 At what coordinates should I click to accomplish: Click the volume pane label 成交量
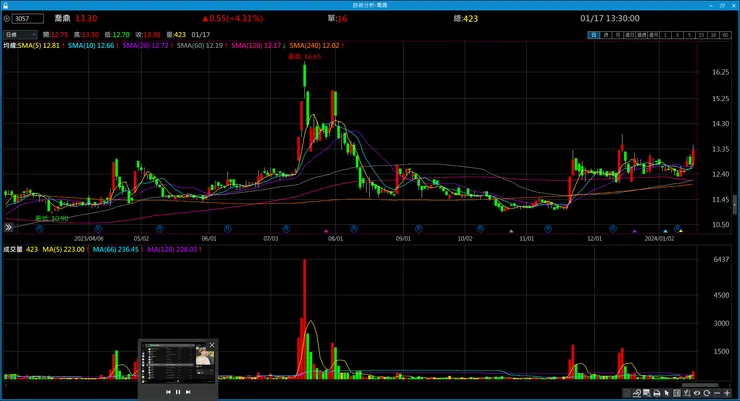(x=13, y=250)
